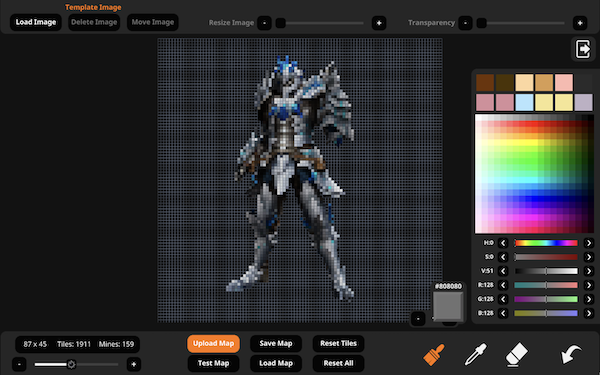Click left arrow of G:128 slider

(x=503, y=299)
